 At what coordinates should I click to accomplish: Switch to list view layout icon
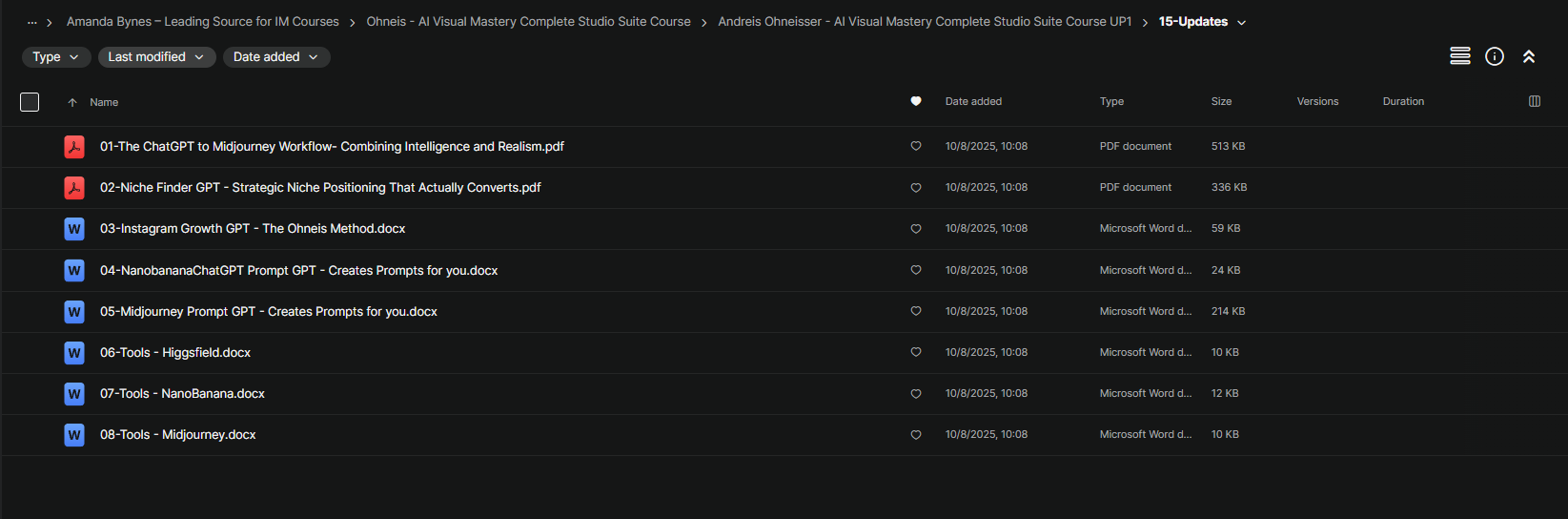[x=1459, y=56]
